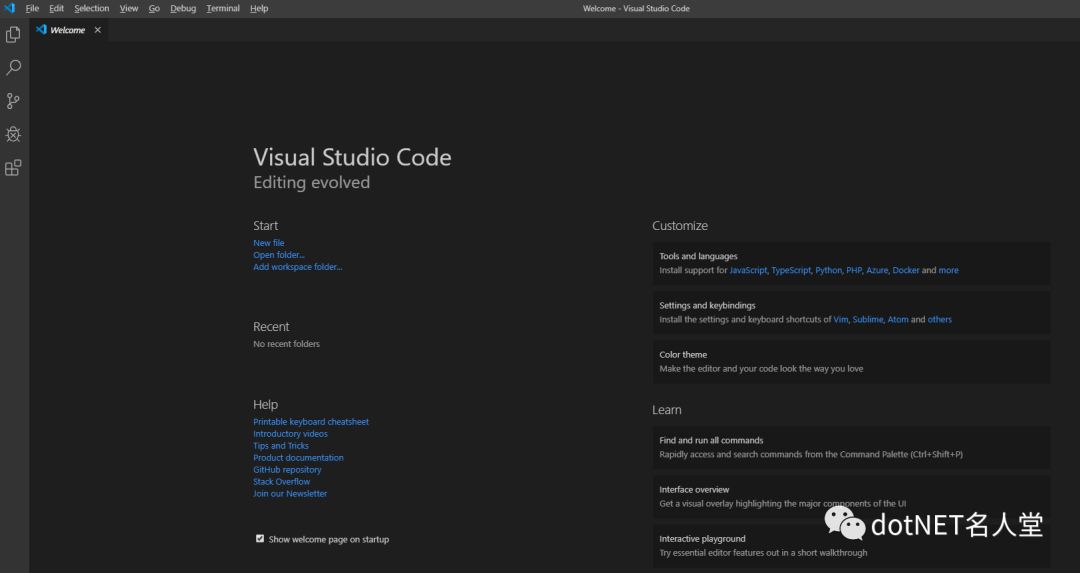Viewport: 1080px width, 573px height.
Task: Open the Source Control view icon
Action: pyautogui.click(x=13, y=101)
